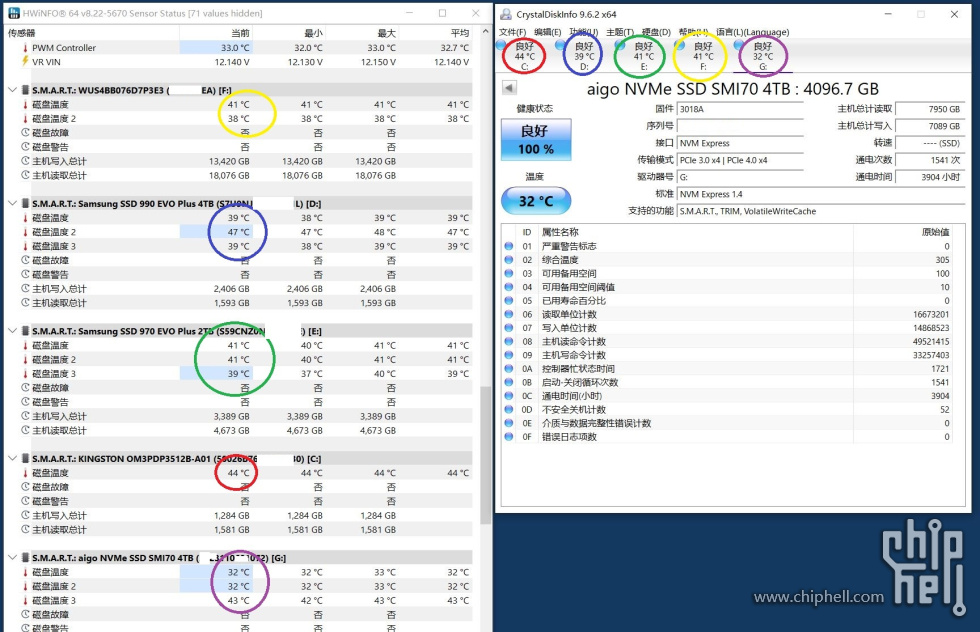Click the disk title 'aigo NVMe SSD SMI70 4TB : 4096.7 GB'
This screenshot has height=632, width=980.
pos(732,89)
